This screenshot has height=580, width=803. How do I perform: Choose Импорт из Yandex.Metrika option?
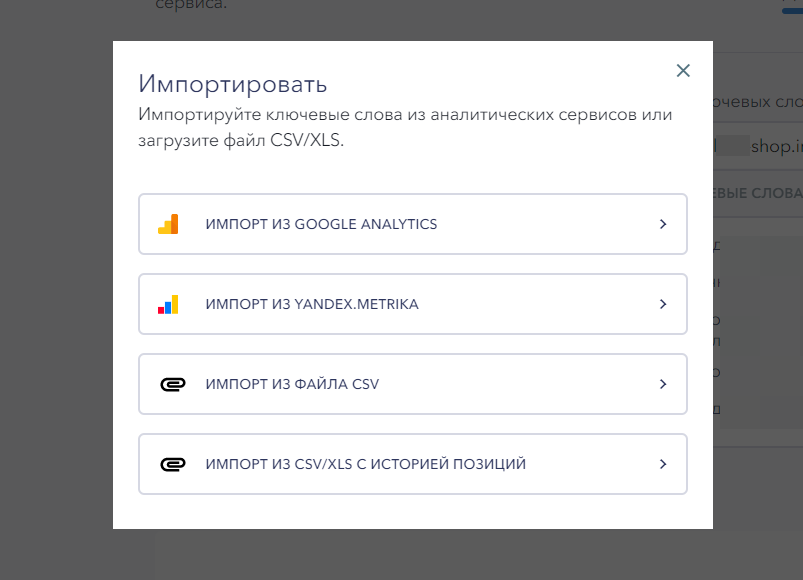pyautogui.click(x=312, y=304)
